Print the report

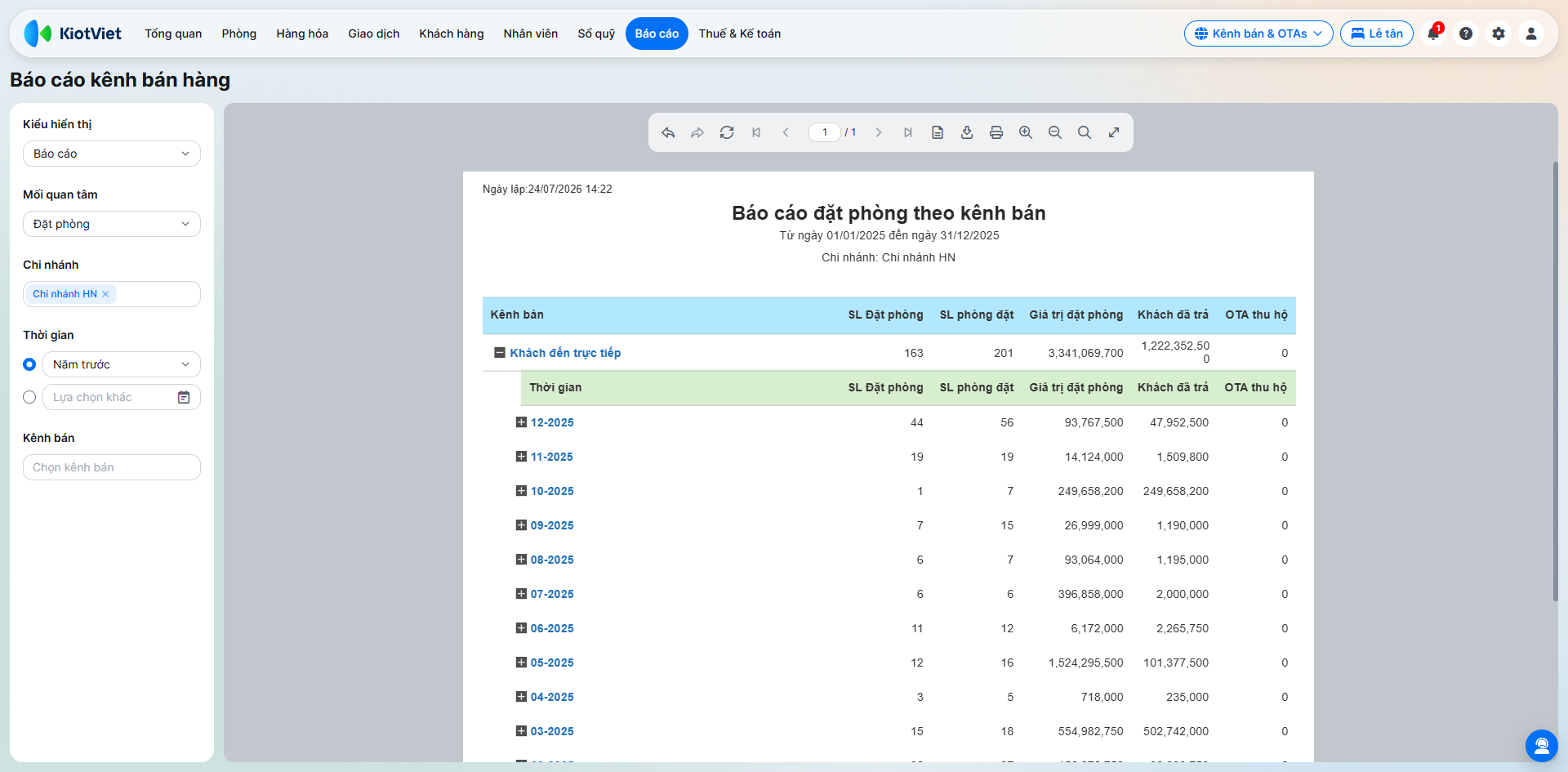996,132
